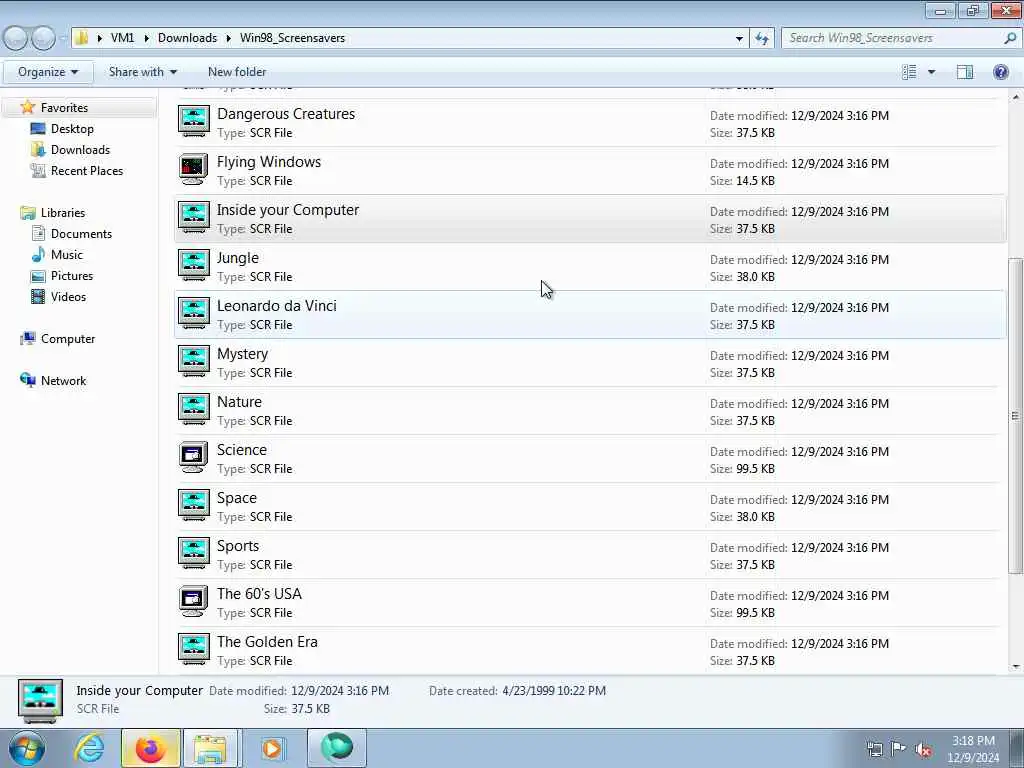
Task: Click The 60's USA file icon
Action: (x=194, y=601)
